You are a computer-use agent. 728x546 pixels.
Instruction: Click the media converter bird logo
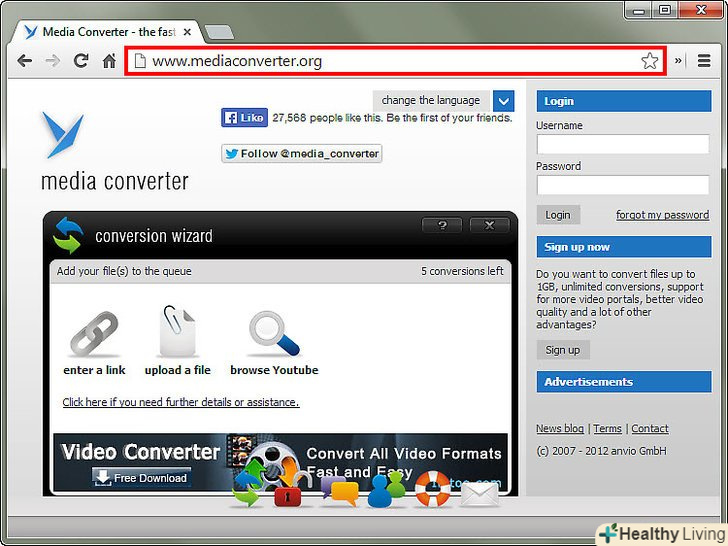pos(63,135)
